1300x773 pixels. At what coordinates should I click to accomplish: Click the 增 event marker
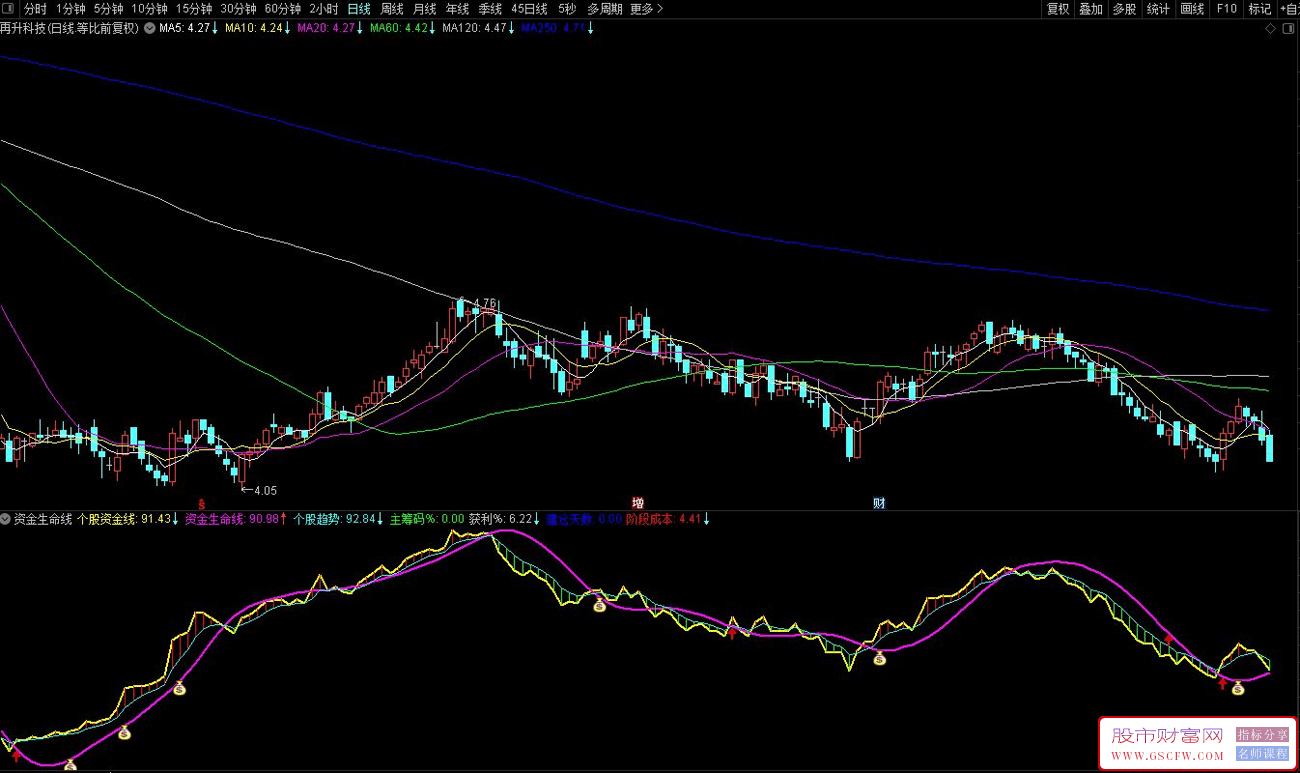click(638, 502)
